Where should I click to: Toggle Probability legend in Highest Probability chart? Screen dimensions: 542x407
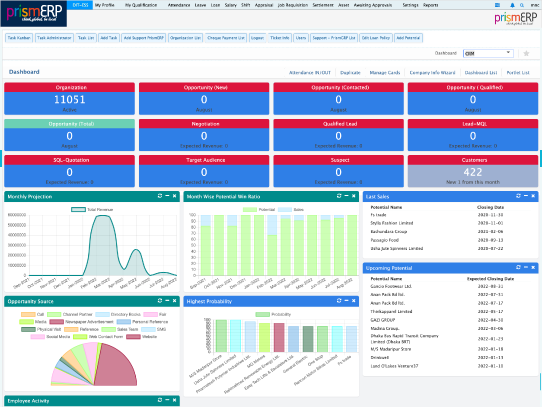(273, 314)
